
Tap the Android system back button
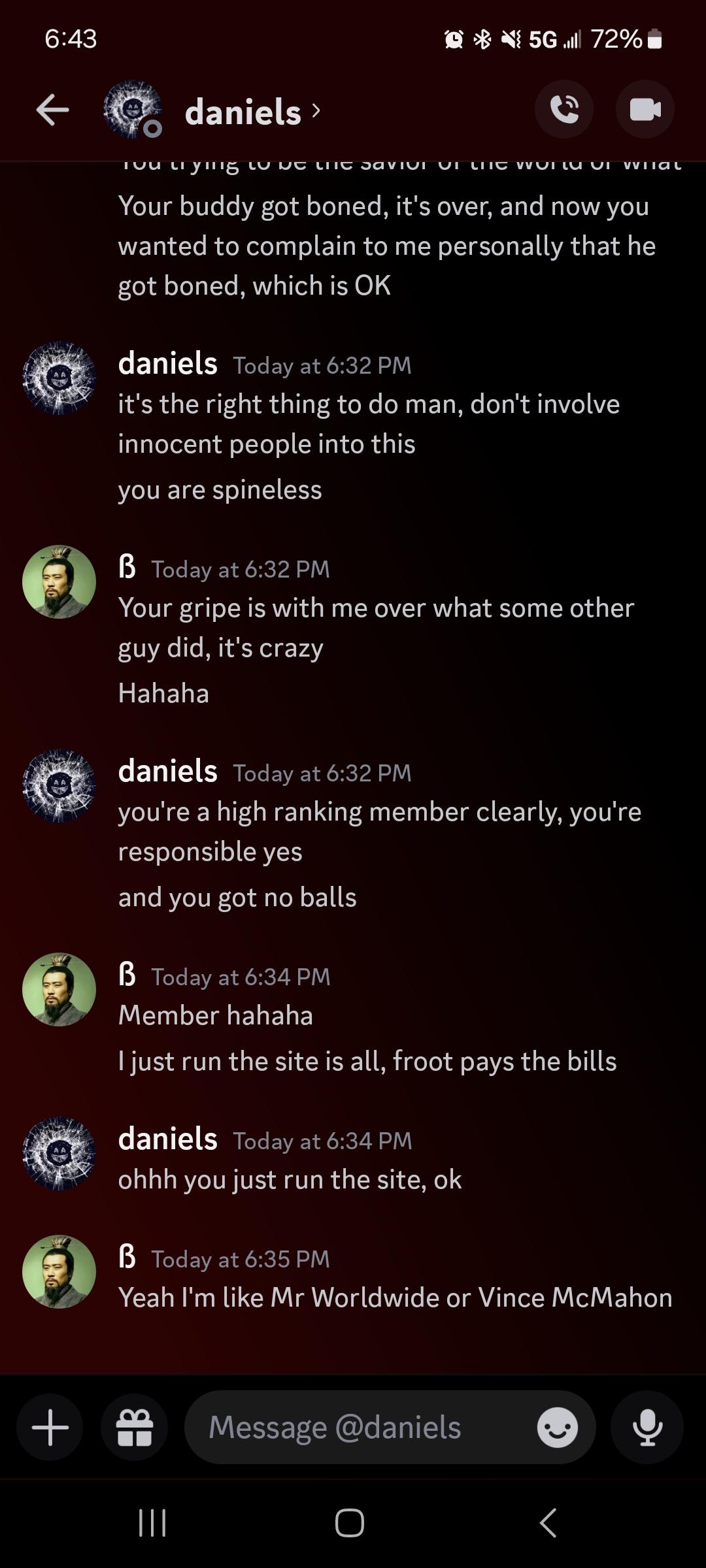tap(548, 1523)
